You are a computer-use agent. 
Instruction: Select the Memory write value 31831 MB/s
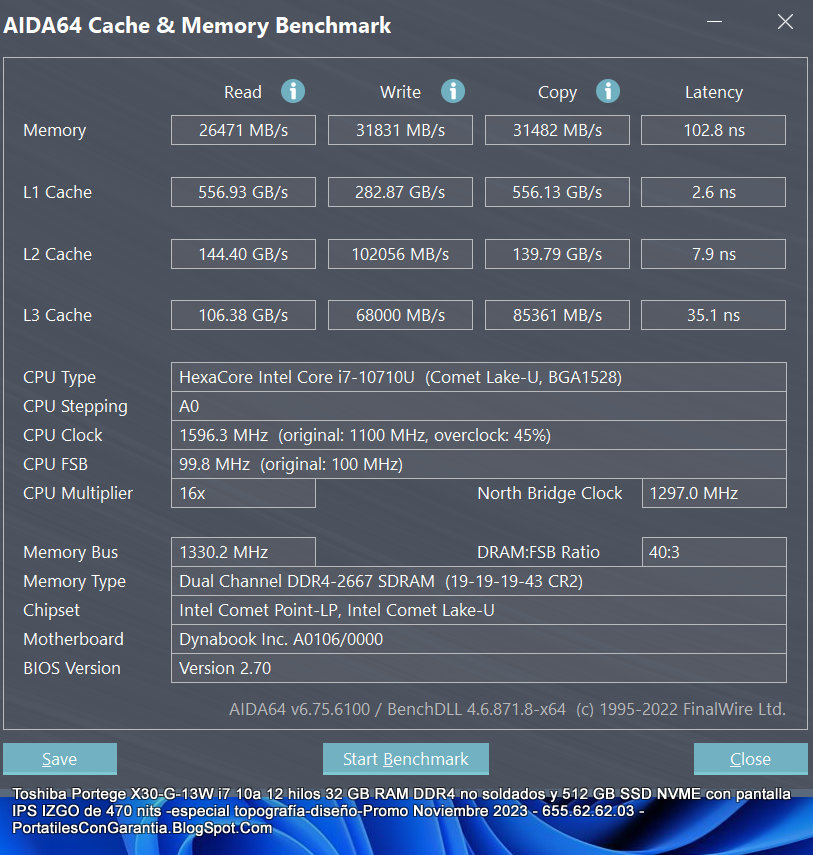tap(400, 130)
